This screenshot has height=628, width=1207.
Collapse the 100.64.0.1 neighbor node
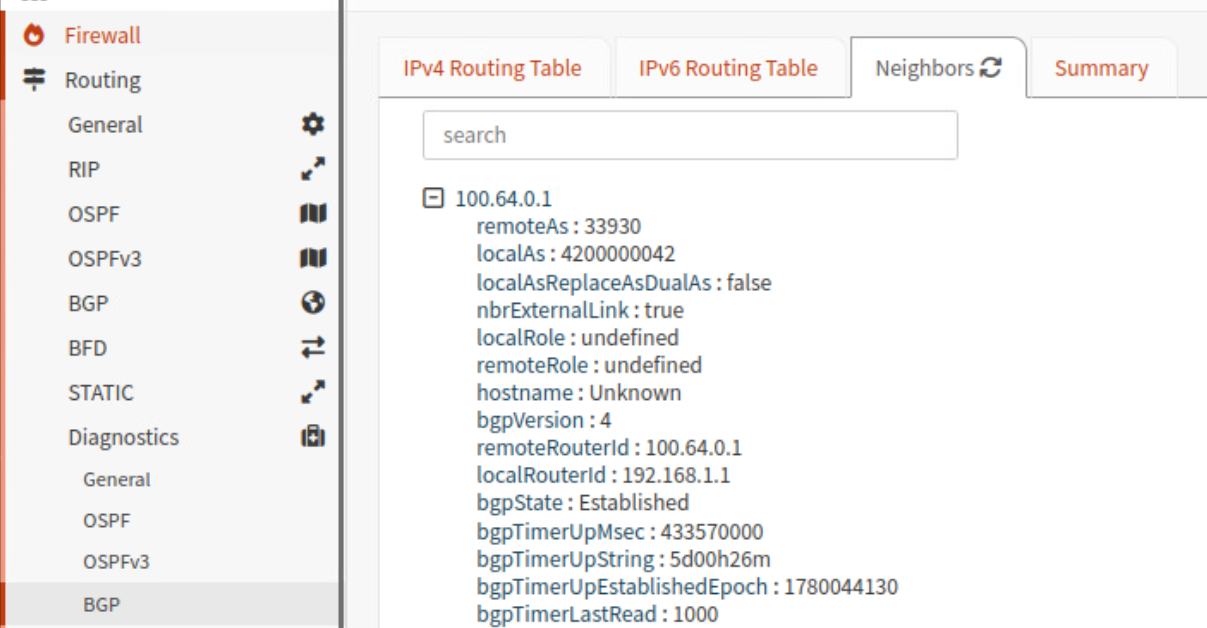click(432, 198)
